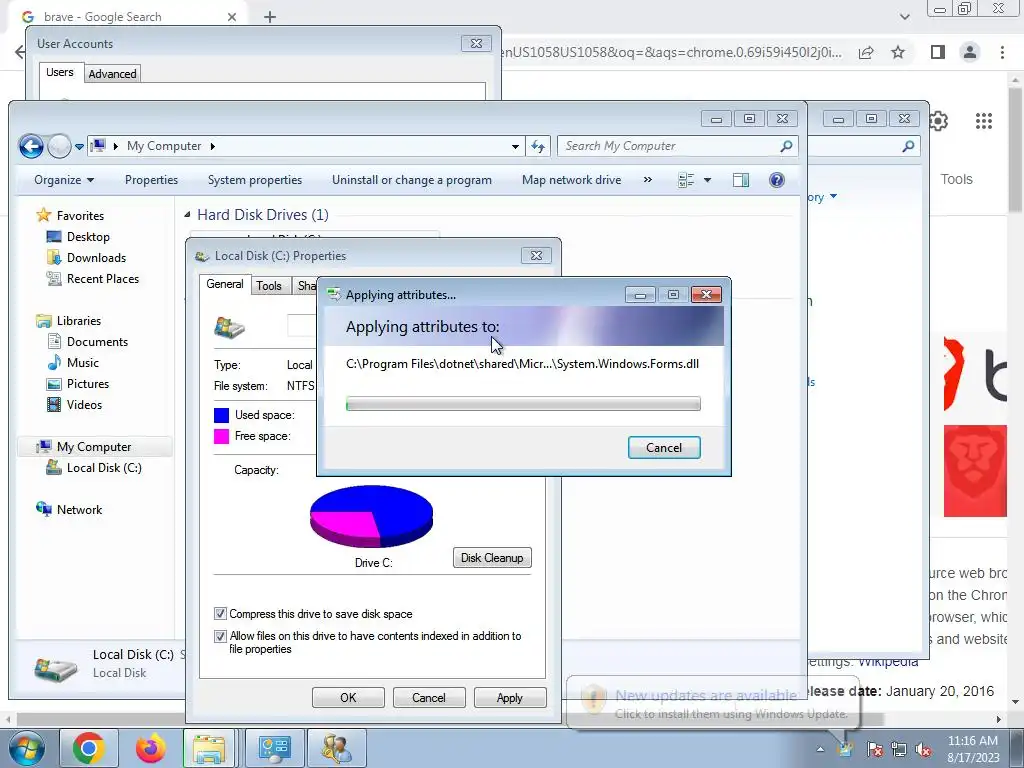Click the muted volume tray icon
This screenshot has width=1024, height=768.
(923, 749)
